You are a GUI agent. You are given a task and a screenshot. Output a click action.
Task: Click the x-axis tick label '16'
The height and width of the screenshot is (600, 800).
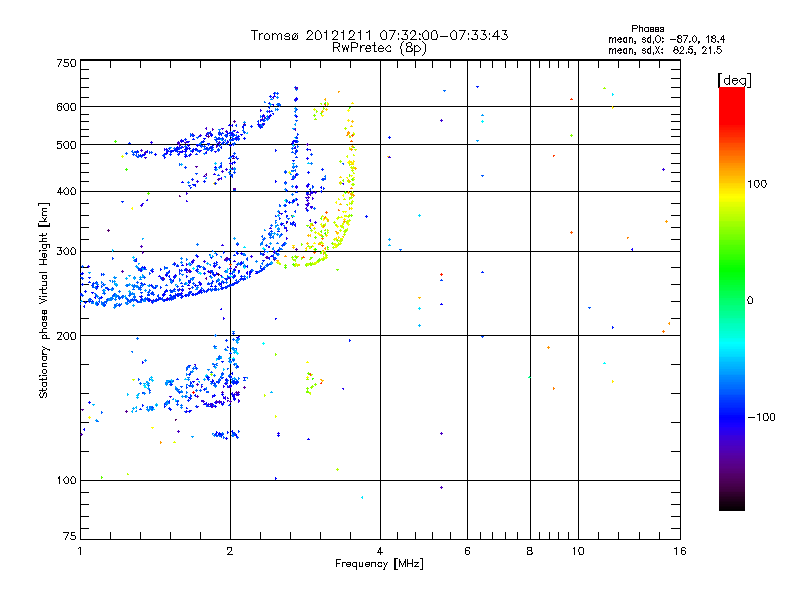tap(680, 551)
